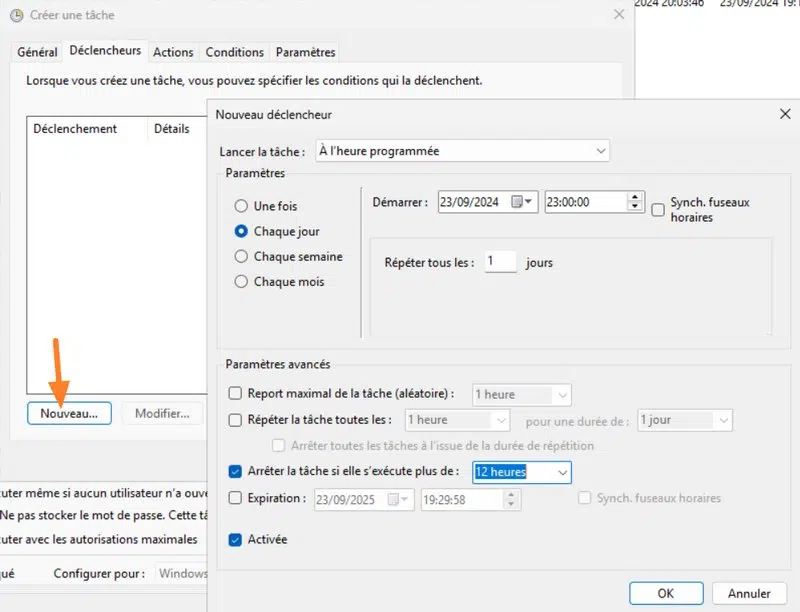This screenshot has width=800, height=612.
Task: Select the Chaque semaine radio option
Action: tap(241, 256)
